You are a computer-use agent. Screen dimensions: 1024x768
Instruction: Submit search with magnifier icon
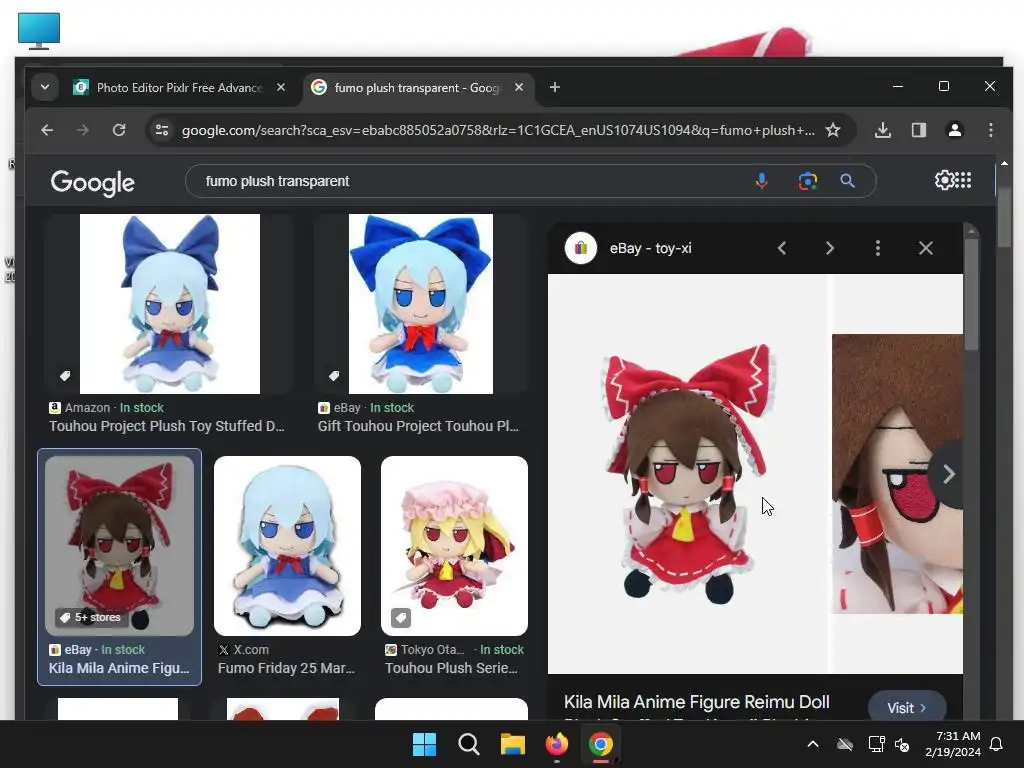pyautogui.click(x=847, y=181)
